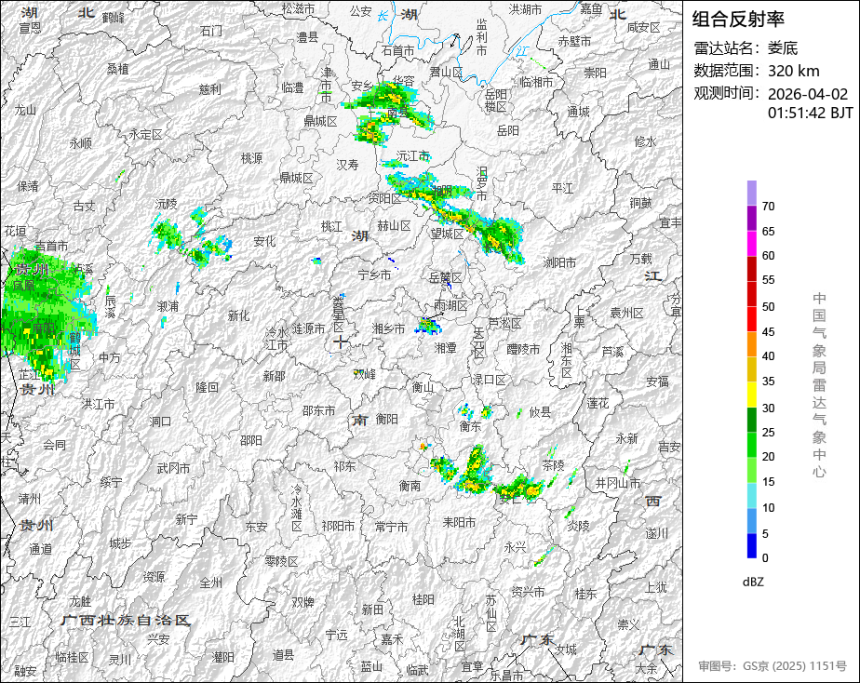Click the purple 65–70 dBZ legend swatch
This screenshot has height=683, width=860.
click(751, 218)
